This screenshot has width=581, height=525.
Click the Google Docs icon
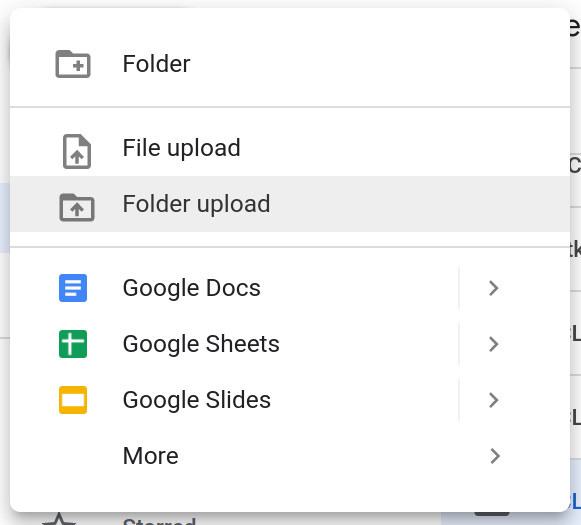(x=73, y=288)
